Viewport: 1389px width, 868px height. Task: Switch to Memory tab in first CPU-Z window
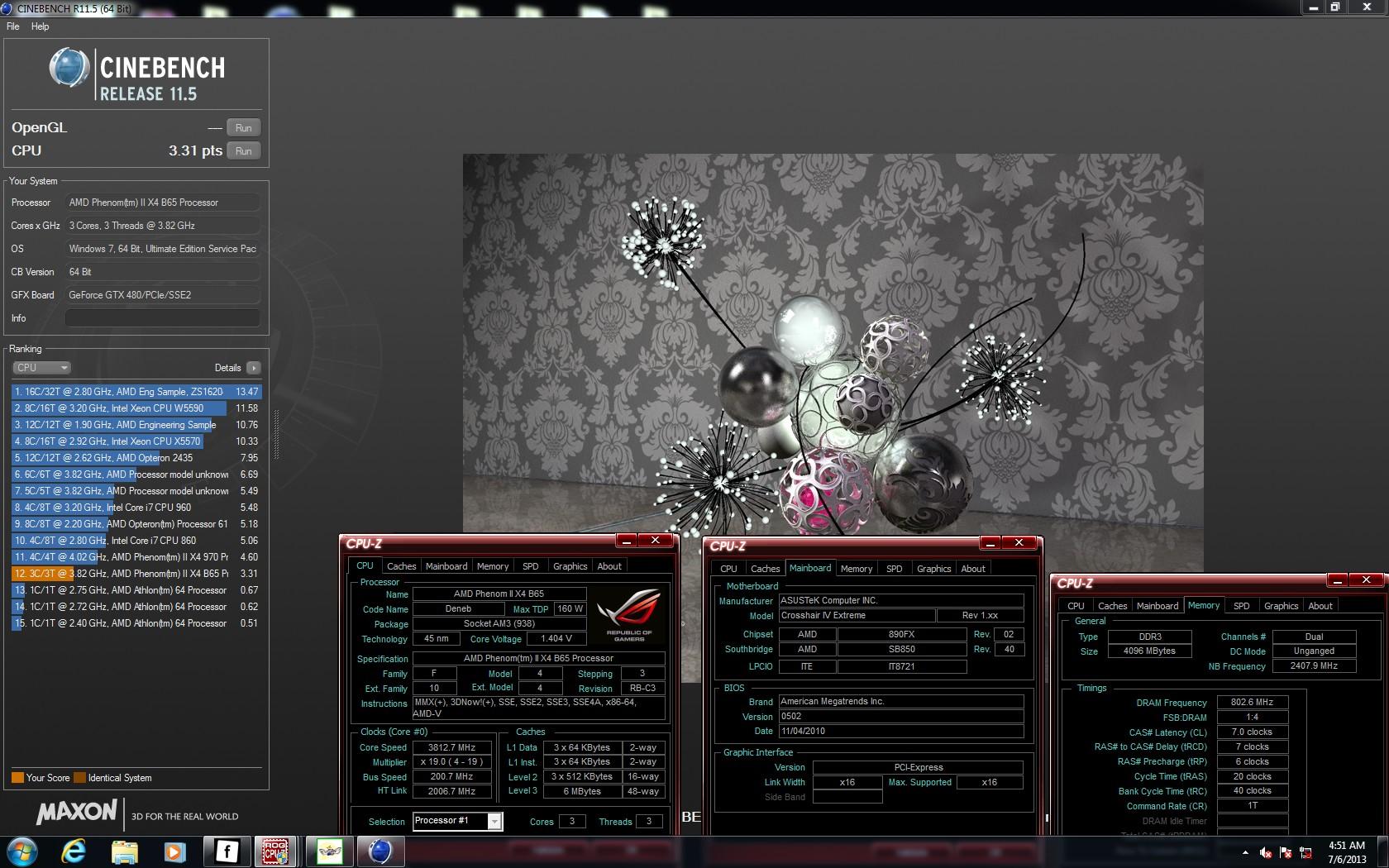[493, 566]
